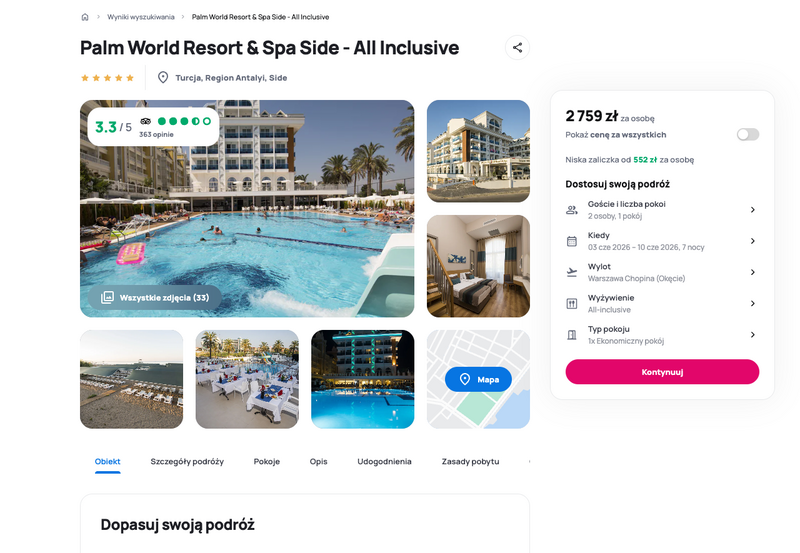Click the TripAdvisor owl rating icon
Screen dimensions: 800x553
[x=146, y=121]
